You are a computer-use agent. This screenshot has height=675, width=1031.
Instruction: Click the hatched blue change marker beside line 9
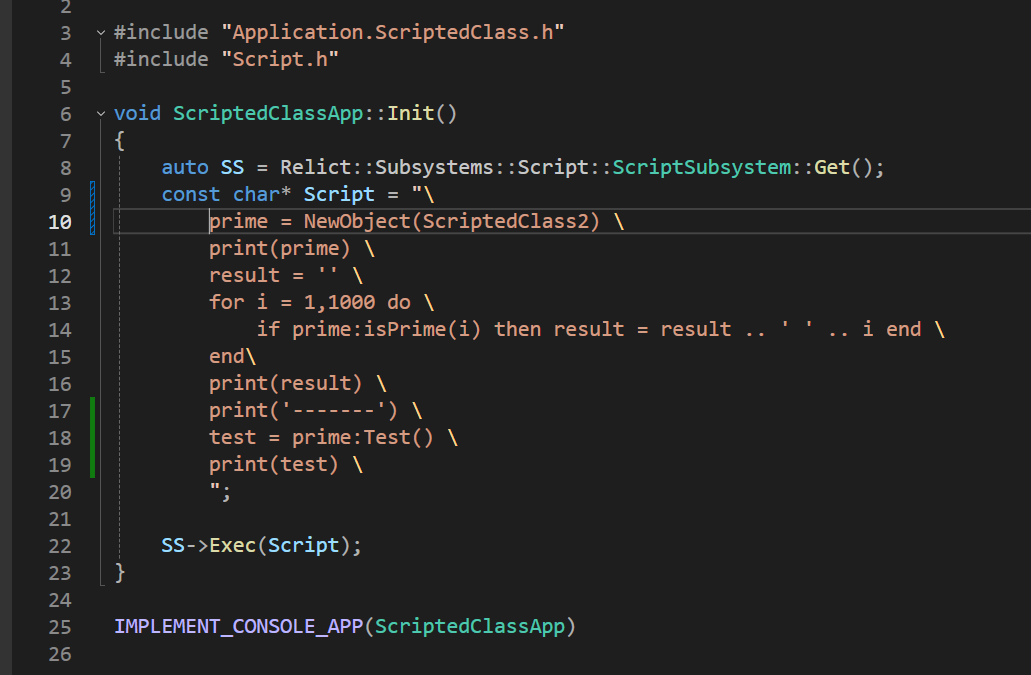point(93,194)
